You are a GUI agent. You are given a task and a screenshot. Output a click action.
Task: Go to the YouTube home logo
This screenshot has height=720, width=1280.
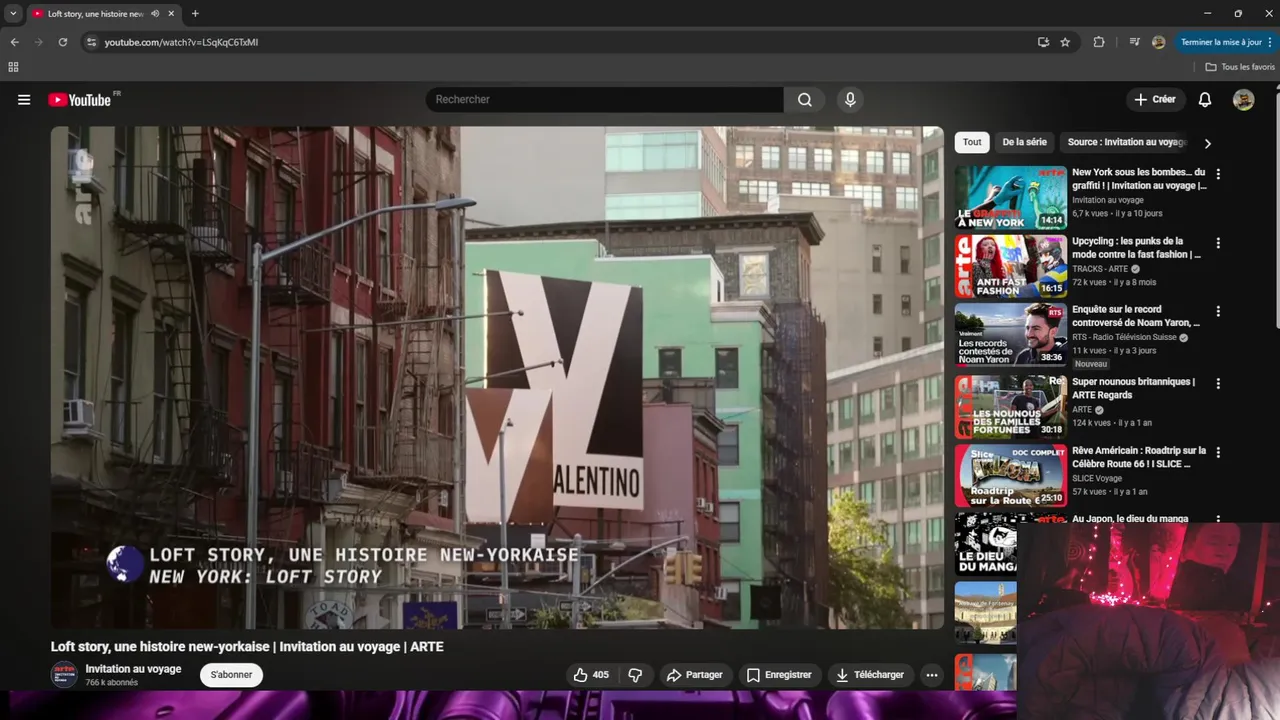[x=80, y=99]
